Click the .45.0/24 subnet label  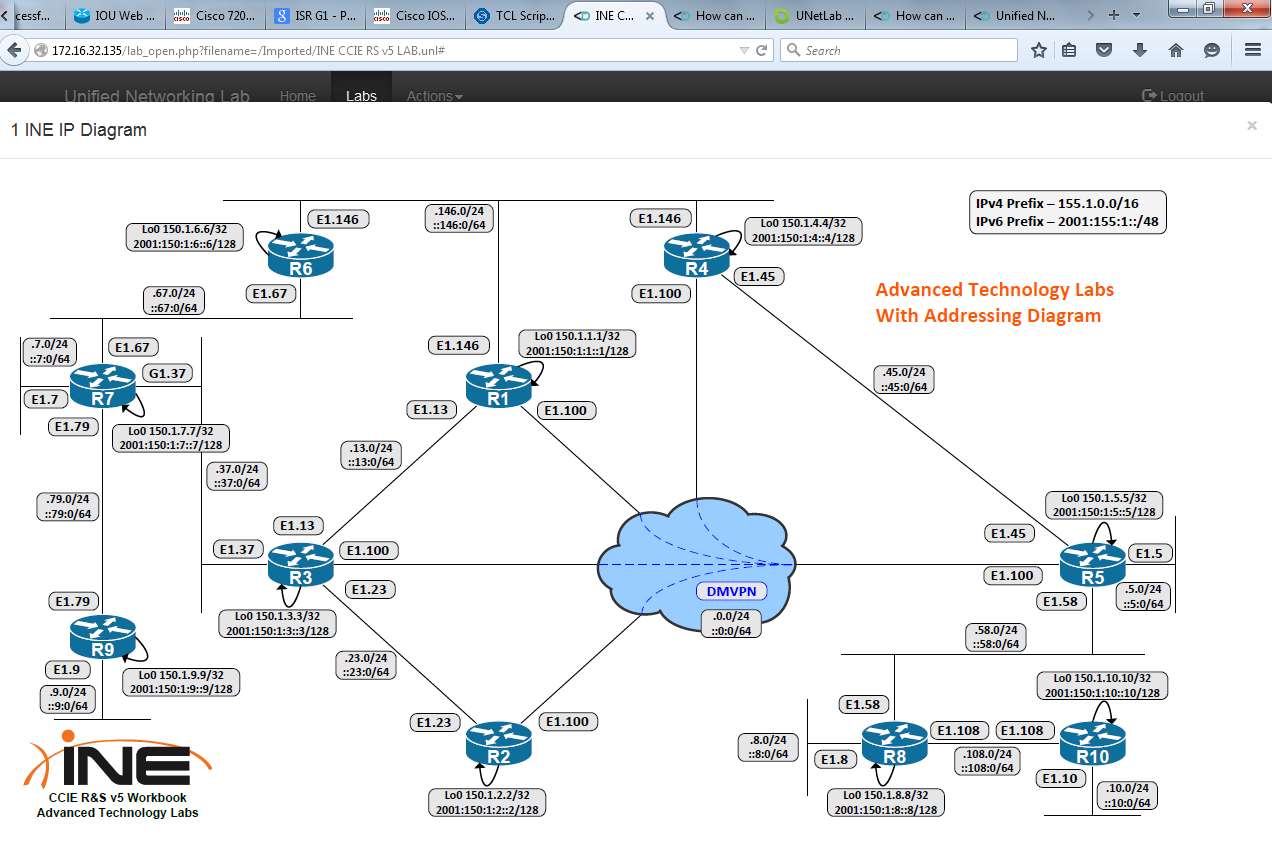(903, 379)
